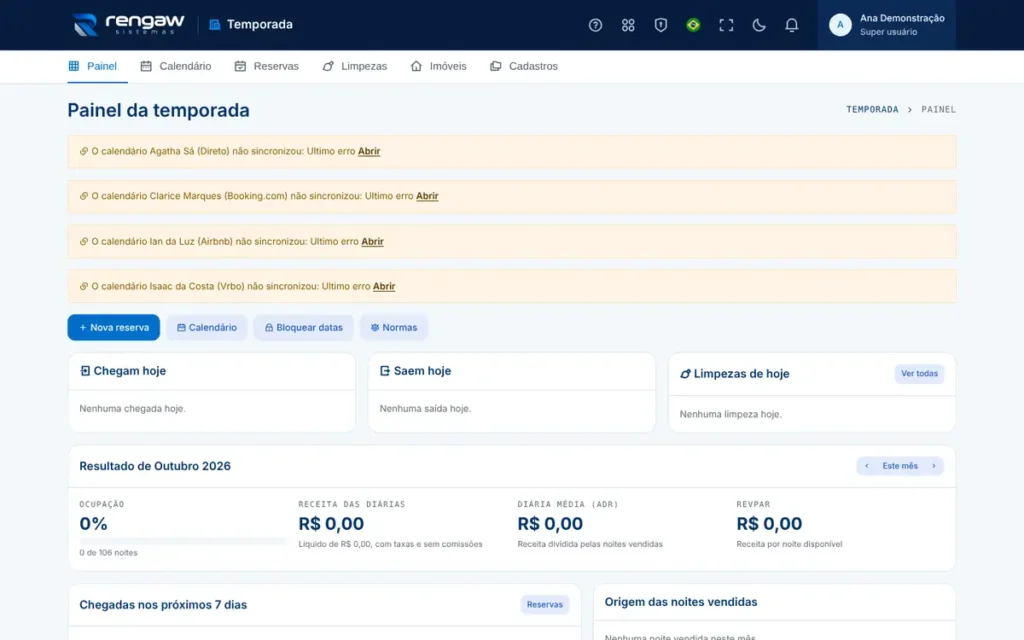Open Clarice Marques Booking.com error Abrir link
Viewport: 1024px width, 640px height.
pyautogui.click(x=427, y=196)
